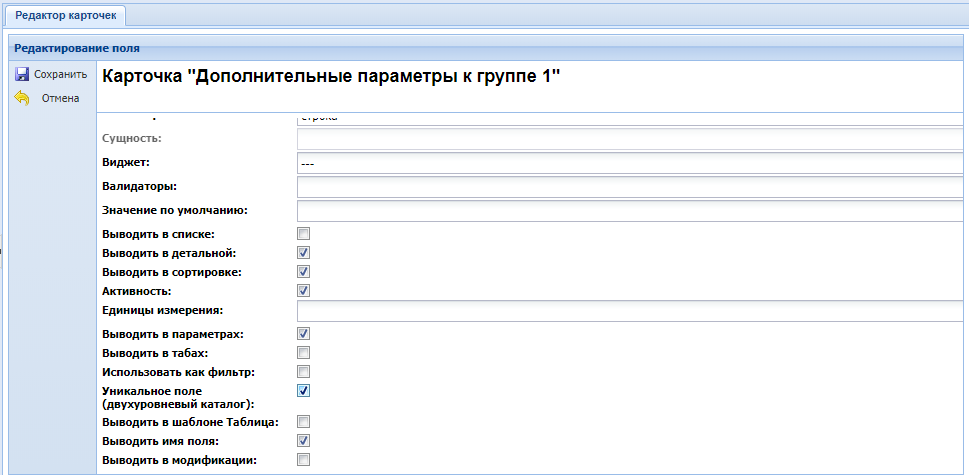This screenshot has height=475, width=969.
Task: Uncheck the Выводить в сортировке checkbox
Action: point(304,271)
